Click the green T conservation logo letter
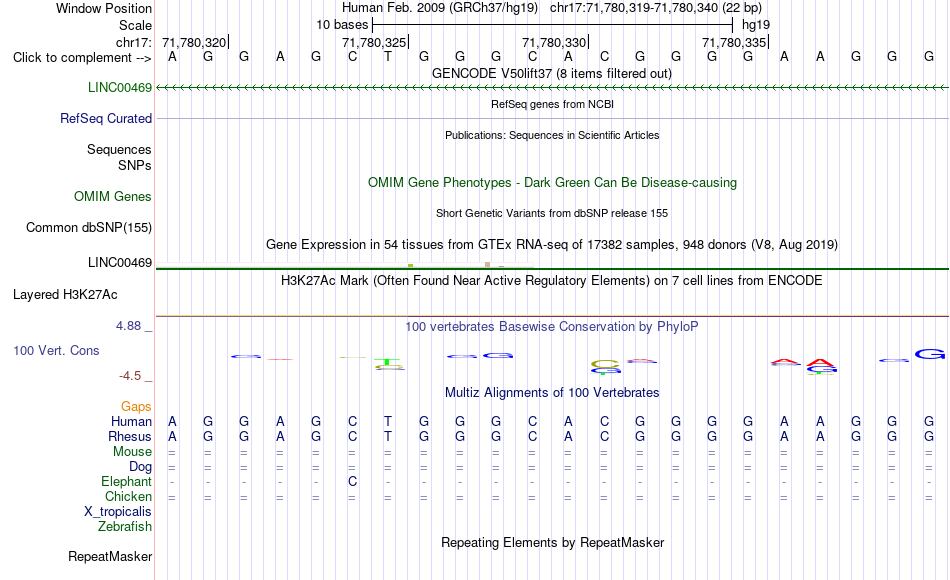Screen dimensions: 950x580 click(x=387, y=362)
